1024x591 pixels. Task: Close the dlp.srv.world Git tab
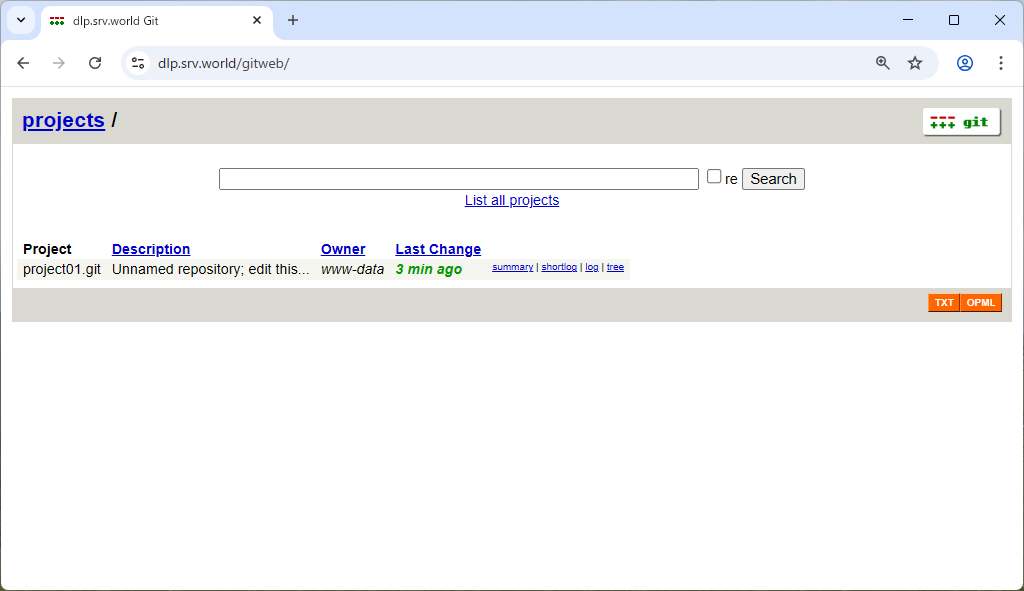pyautogui.click(x=257, y=20)
